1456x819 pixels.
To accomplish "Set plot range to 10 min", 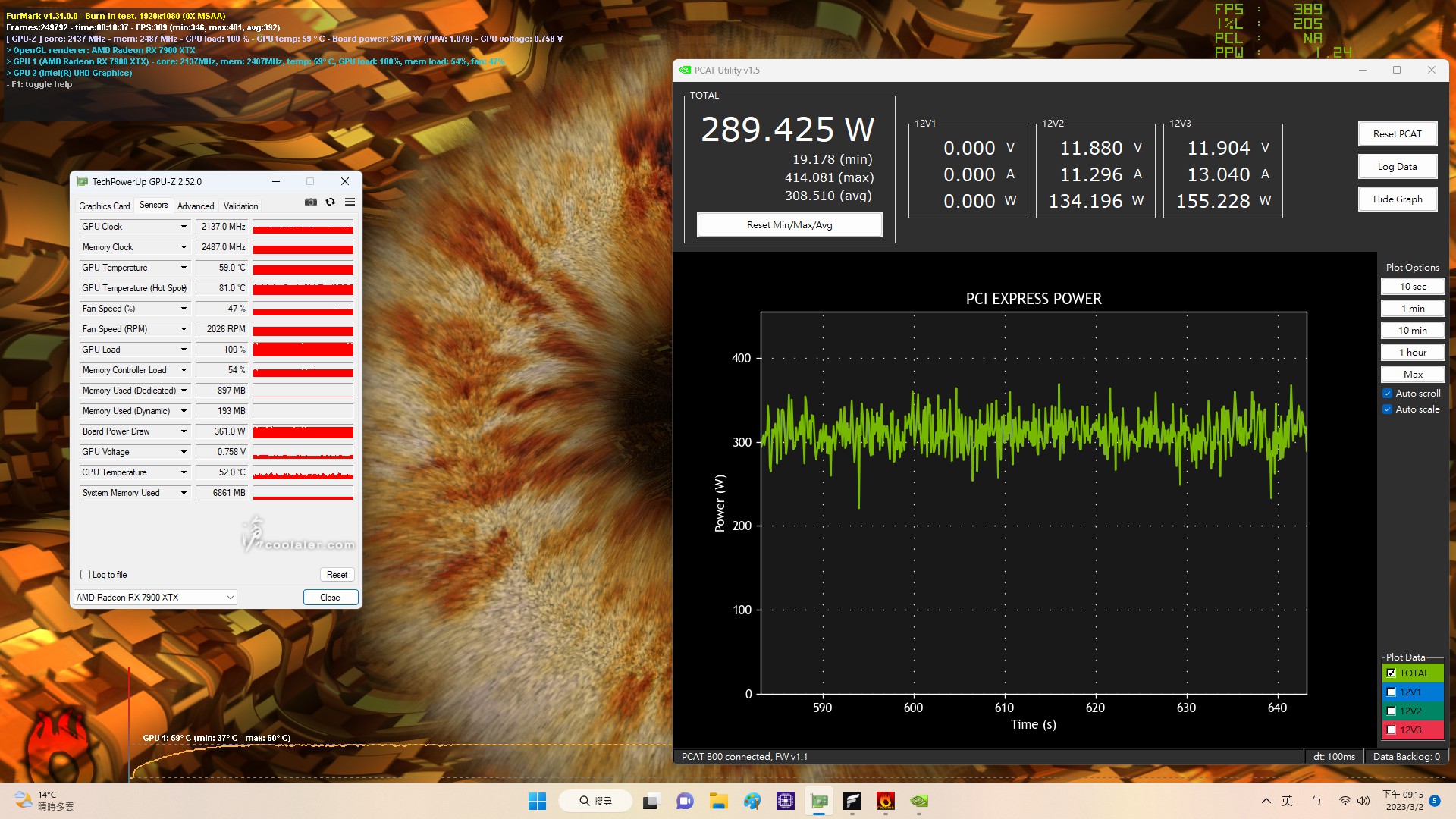I will (x=1413, y=331).
